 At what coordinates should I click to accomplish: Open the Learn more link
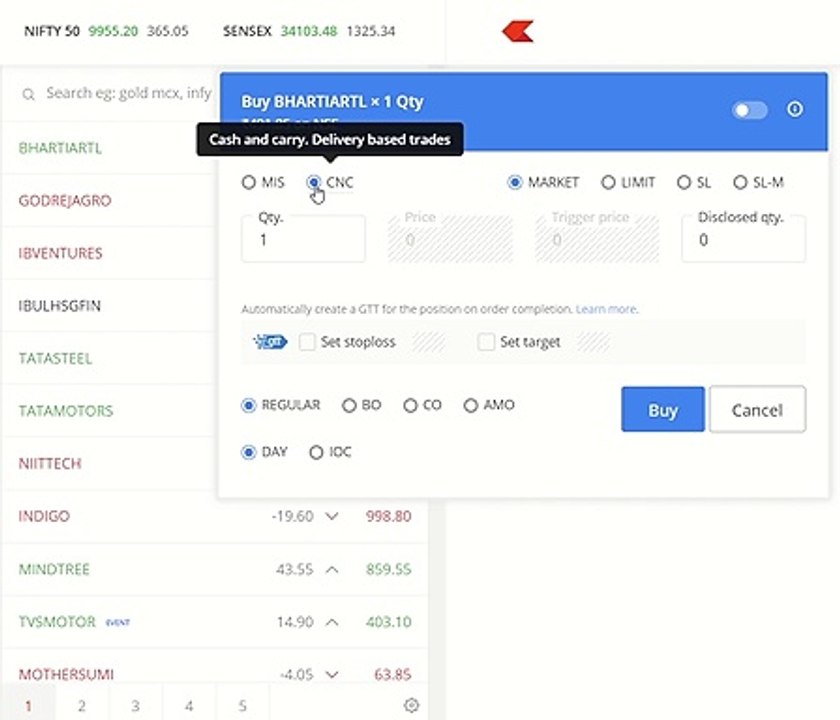606,309
